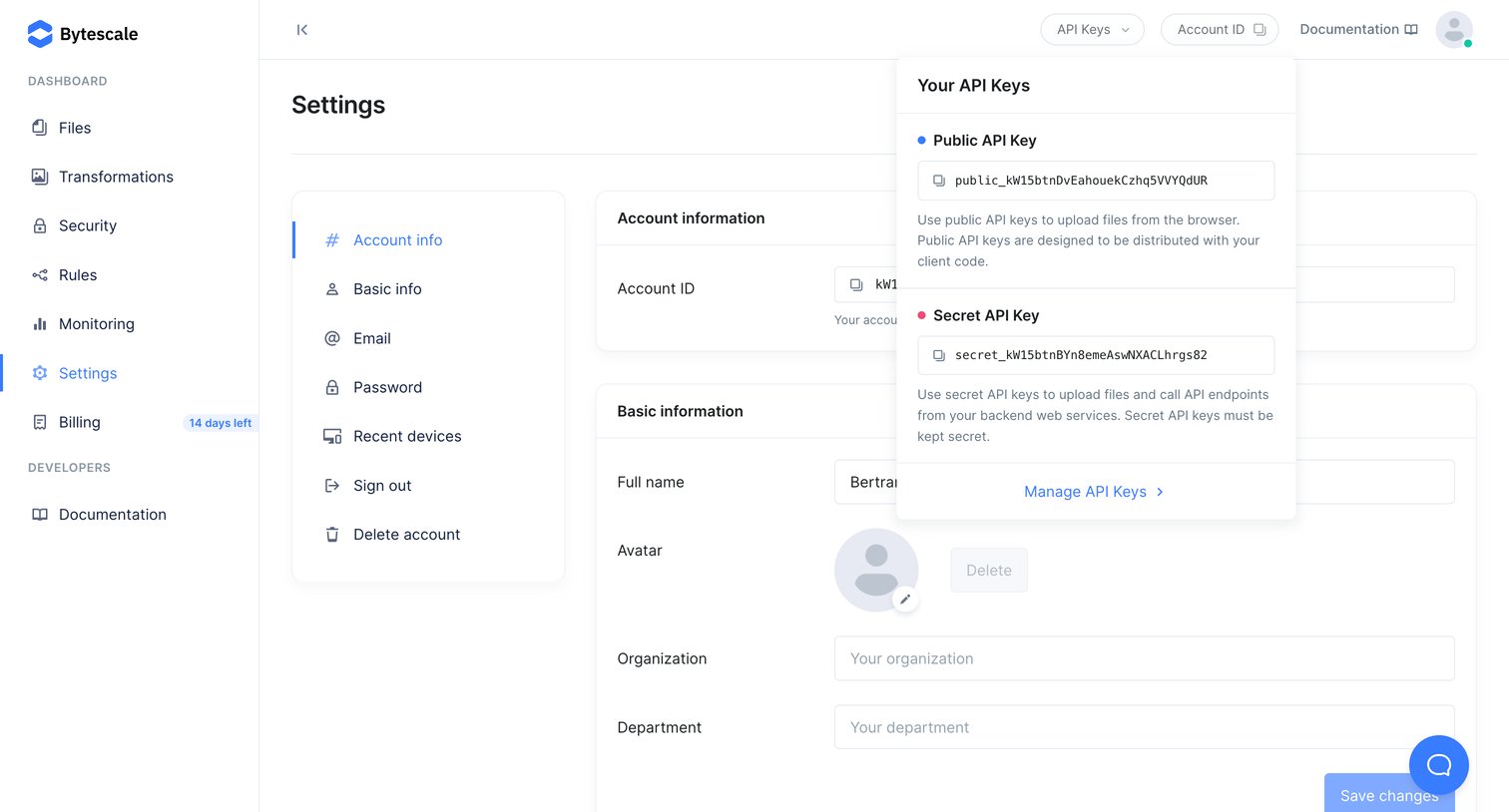
Task: Click the Rules nodes icon
Action: coord(40,275)
